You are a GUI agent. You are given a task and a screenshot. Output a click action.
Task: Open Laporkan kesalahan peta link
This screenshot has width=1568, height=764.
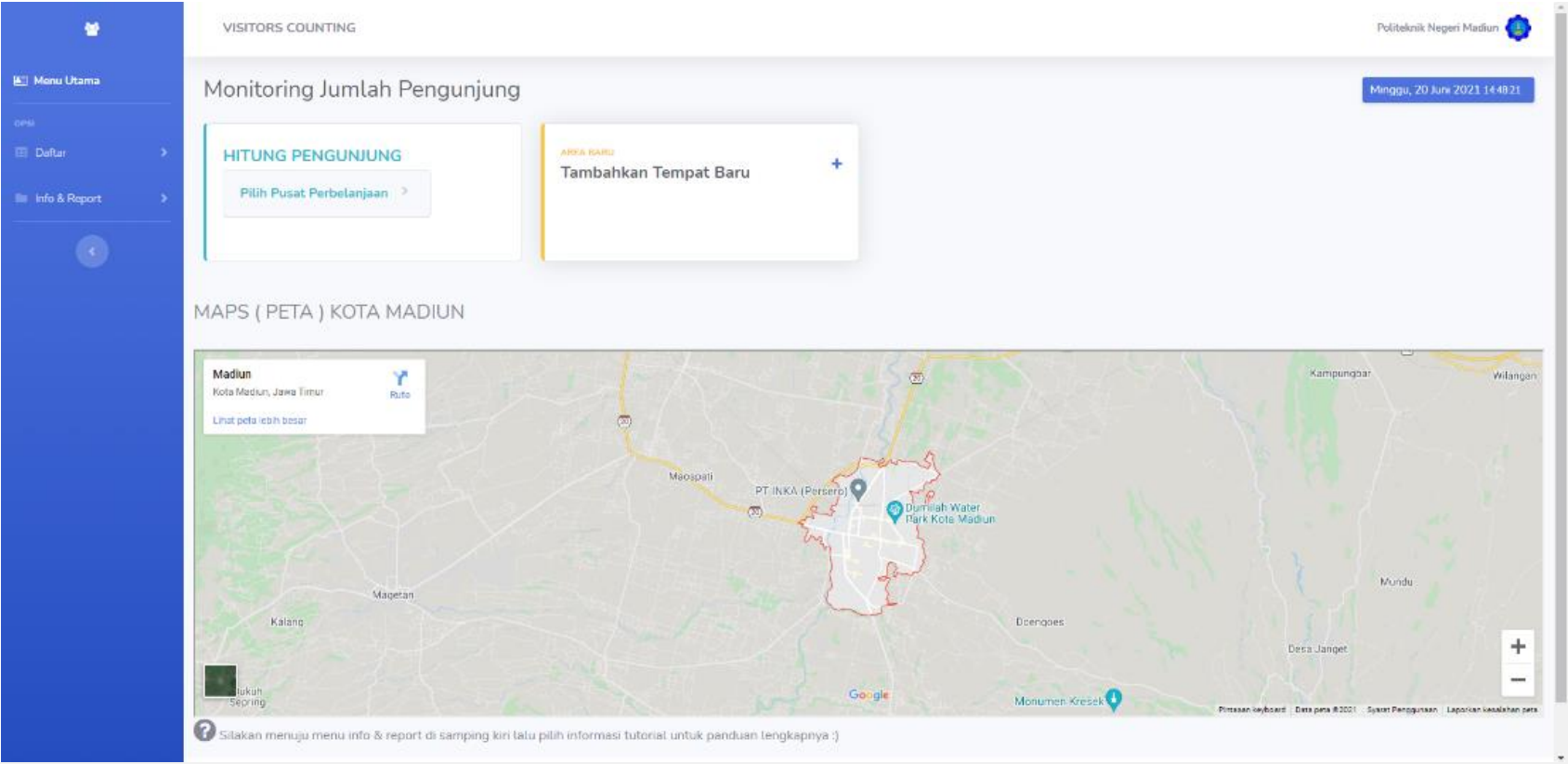pos(1492,709)
